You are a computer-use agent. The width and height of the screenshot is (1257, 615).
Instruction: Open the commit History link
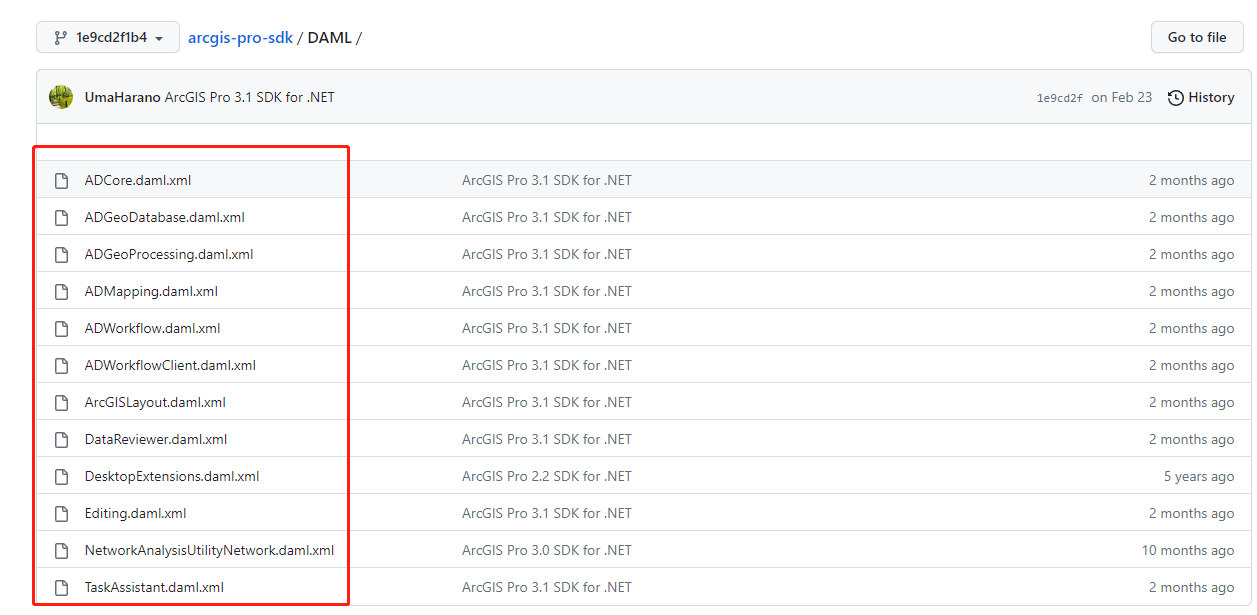point(1210,98)
